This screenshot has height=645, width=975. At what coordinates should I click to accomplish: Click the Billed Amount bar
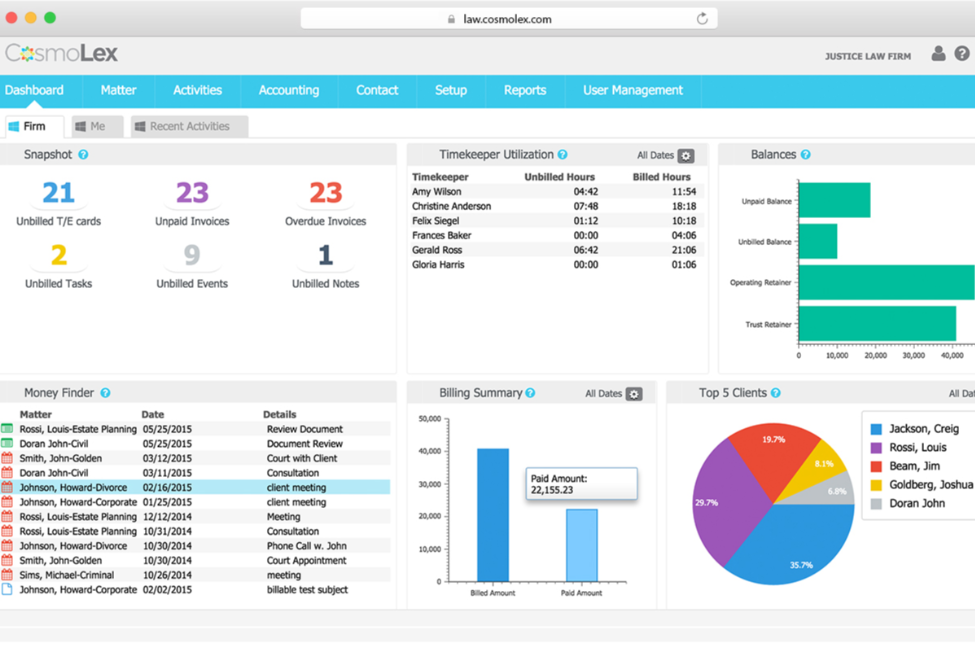[x=492, y=515]
